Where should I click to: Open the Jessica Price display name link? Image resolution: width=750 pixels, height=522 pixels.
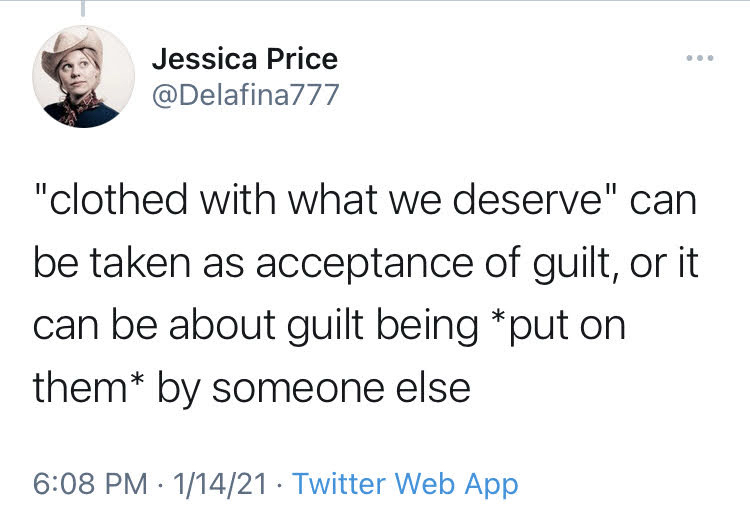[x=244, y=59]
